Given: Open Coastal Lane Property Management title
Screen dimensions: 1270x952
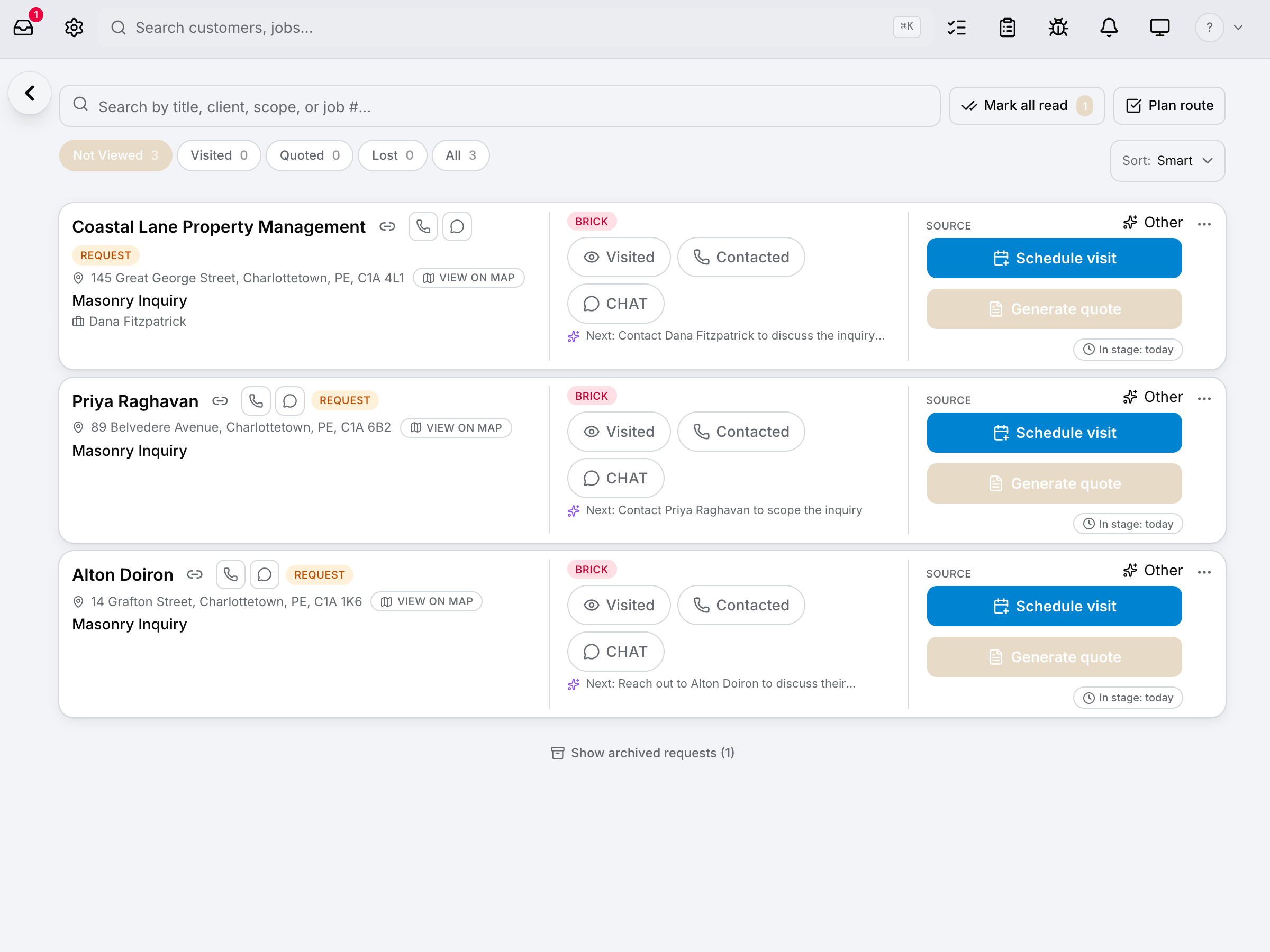Looking at the screenshot, I should pos(219,227).
